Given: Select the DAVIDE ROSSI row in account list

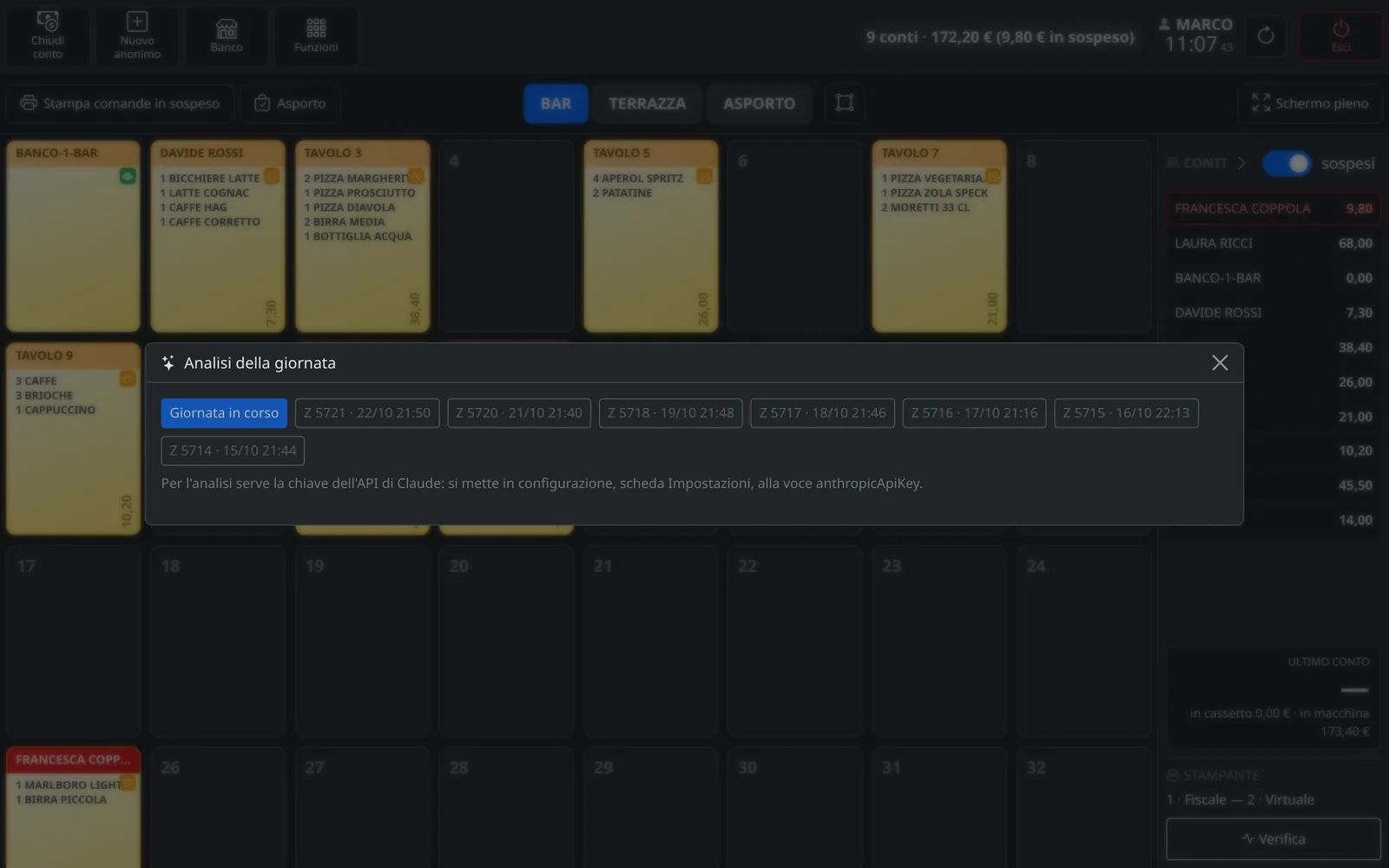Looking at the screenshot, I should [x=1273, y=312].
